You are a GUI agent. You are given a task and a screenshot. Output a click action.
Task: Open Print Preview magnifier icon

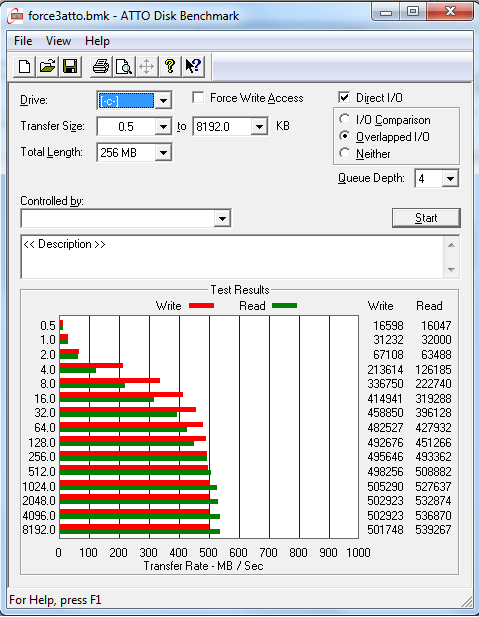pyautogui.click(x=124, y=67)
